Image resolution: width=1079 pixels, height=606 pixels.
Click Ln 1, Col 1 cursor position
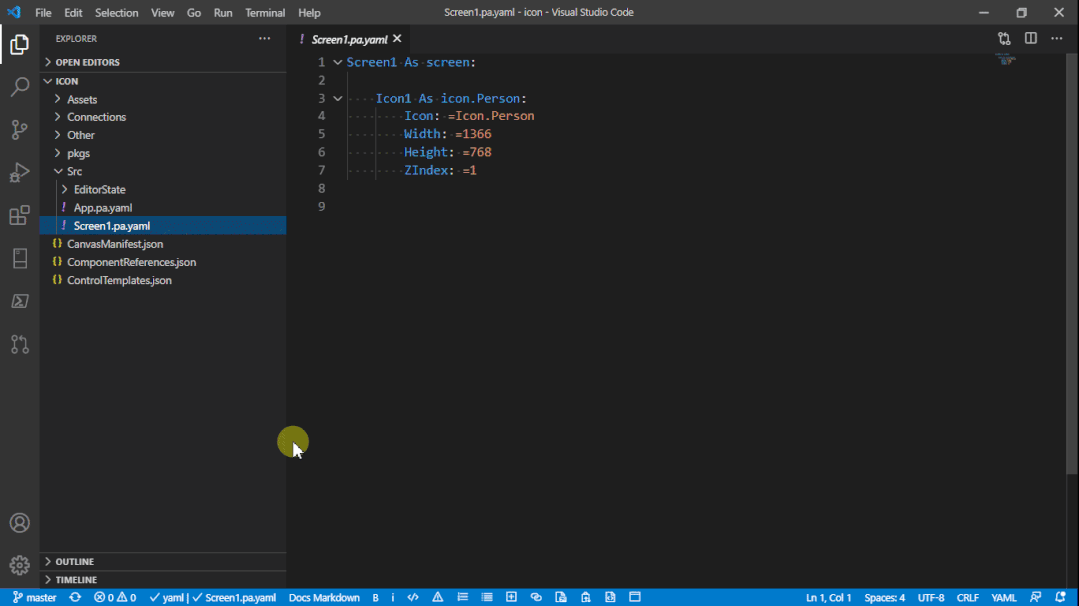829,597
